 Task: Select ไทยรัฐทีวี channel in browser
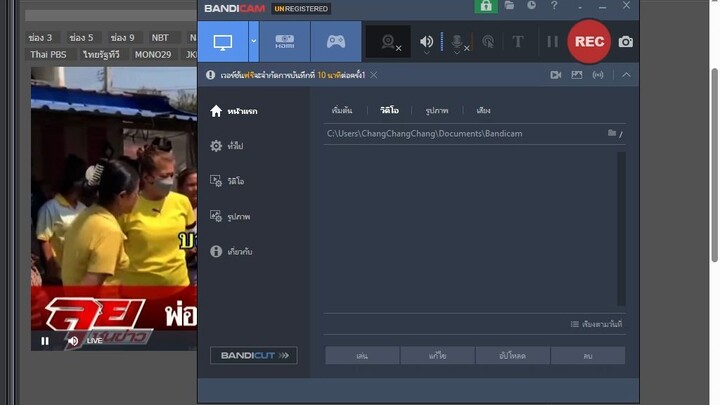pos(101,55)
